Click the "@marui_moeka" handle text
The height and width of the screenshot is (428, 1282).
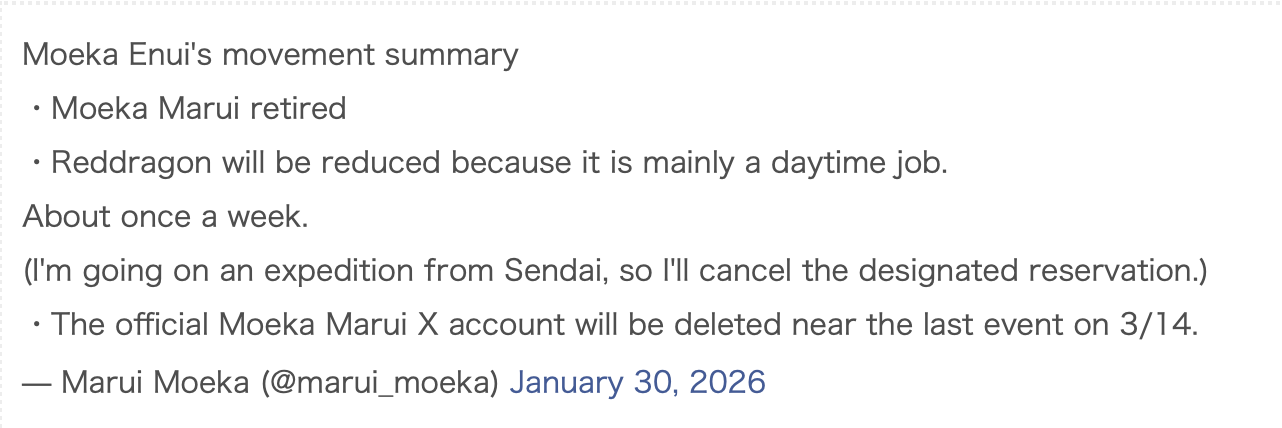[x=385, y=381]
